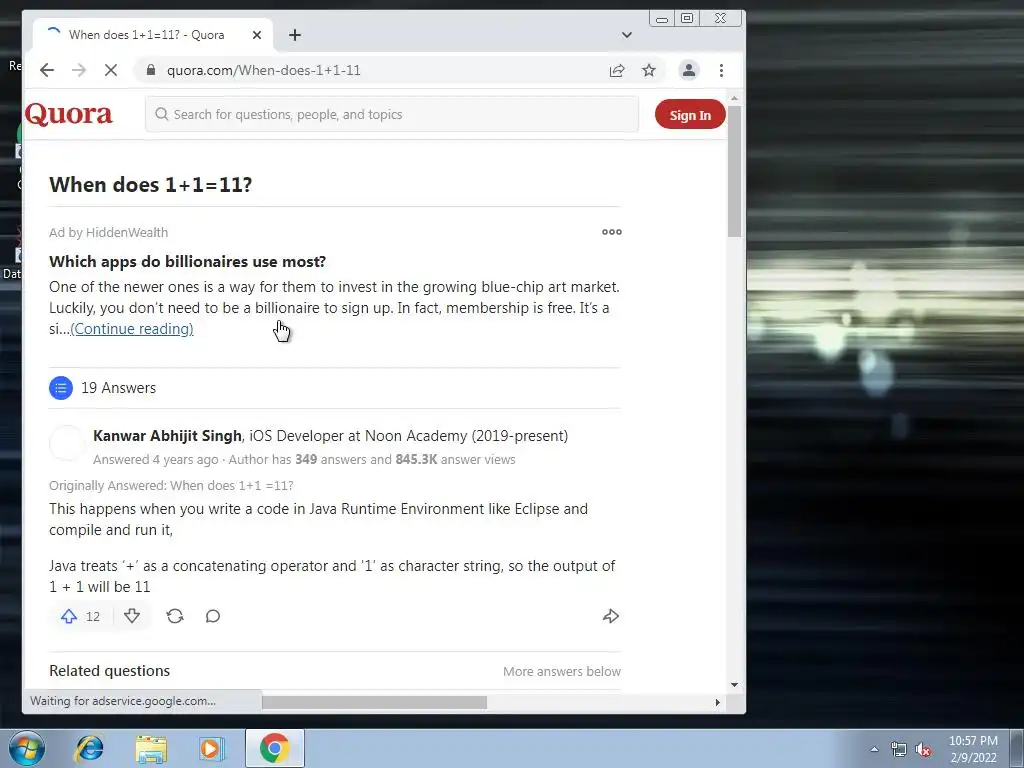Open Windows Media Player from taskbar
Image resolution: width=1024 pixels, height=768 pixels.
click(212, 748)
